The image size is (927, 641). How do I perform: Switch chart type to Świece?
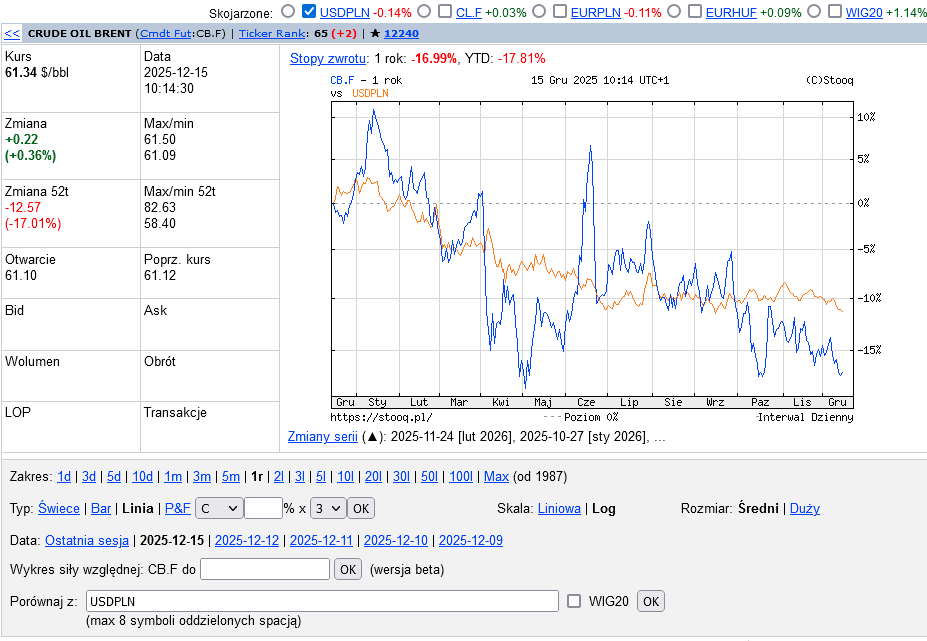tap(59, 508)
